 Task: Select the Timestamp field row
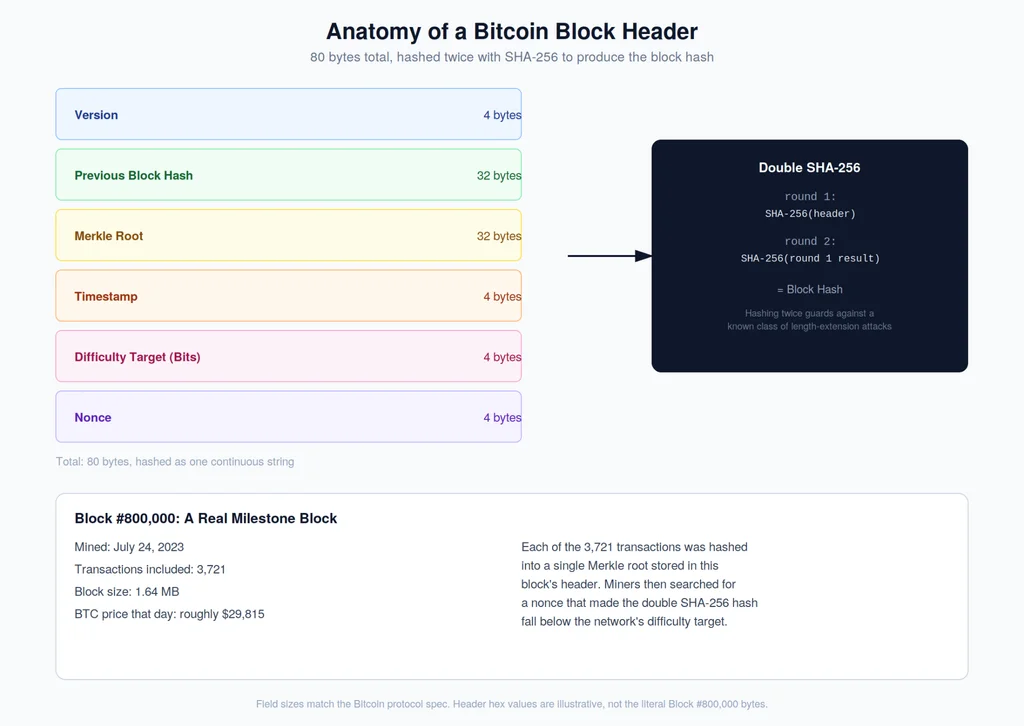(289, 296)
